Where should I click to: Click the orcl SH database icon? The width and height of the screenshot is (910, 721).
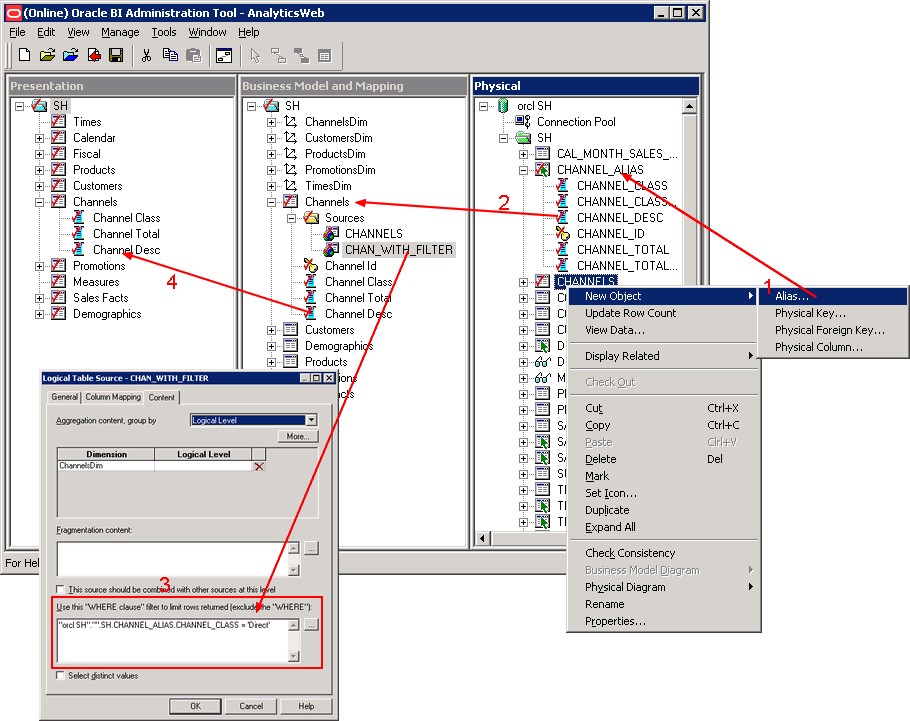coord(503,106)
